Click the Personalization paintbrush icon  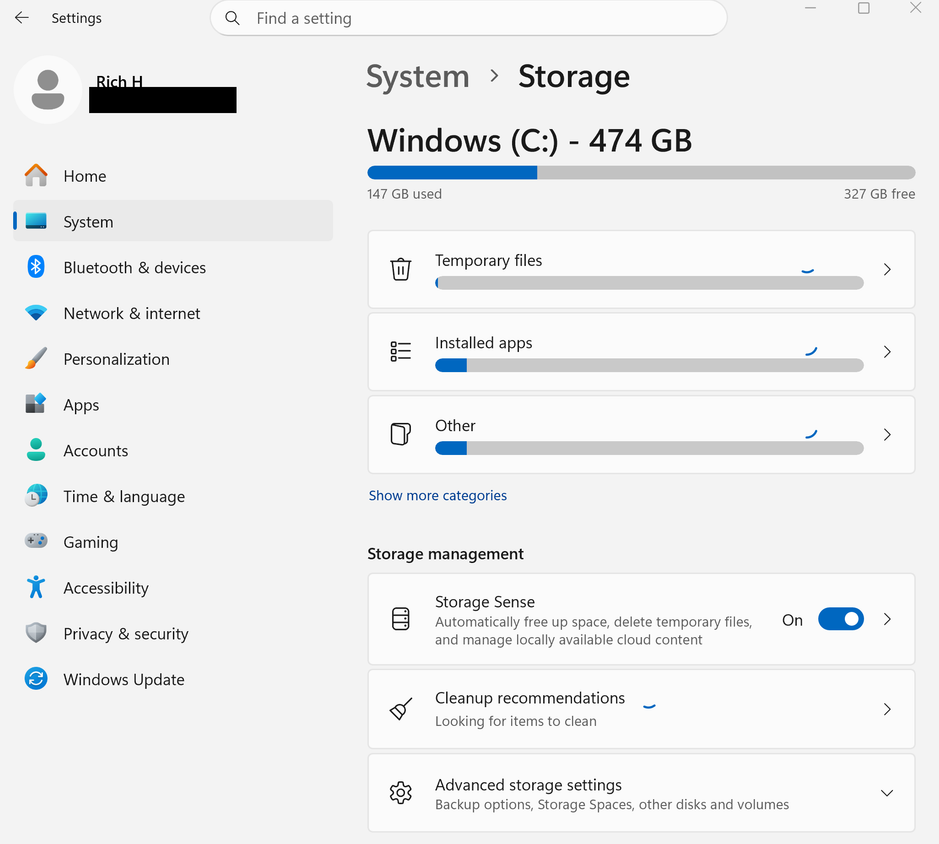(36, 358)
